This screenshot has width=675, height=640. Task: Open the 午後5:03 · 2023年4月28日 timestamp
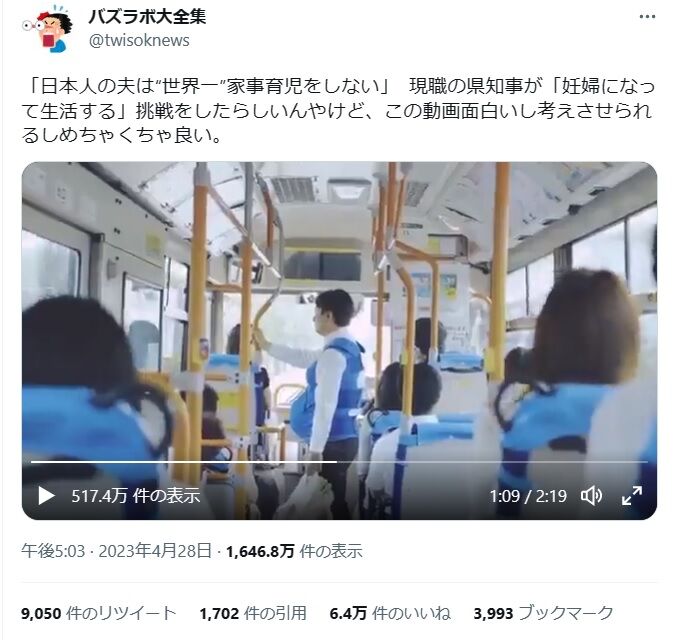[117, 551]
